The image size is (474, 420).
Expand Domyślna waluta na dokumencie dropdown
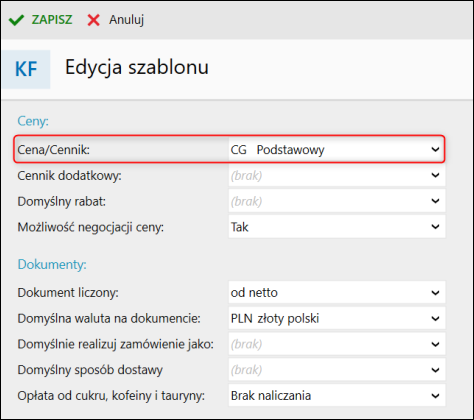435,318
